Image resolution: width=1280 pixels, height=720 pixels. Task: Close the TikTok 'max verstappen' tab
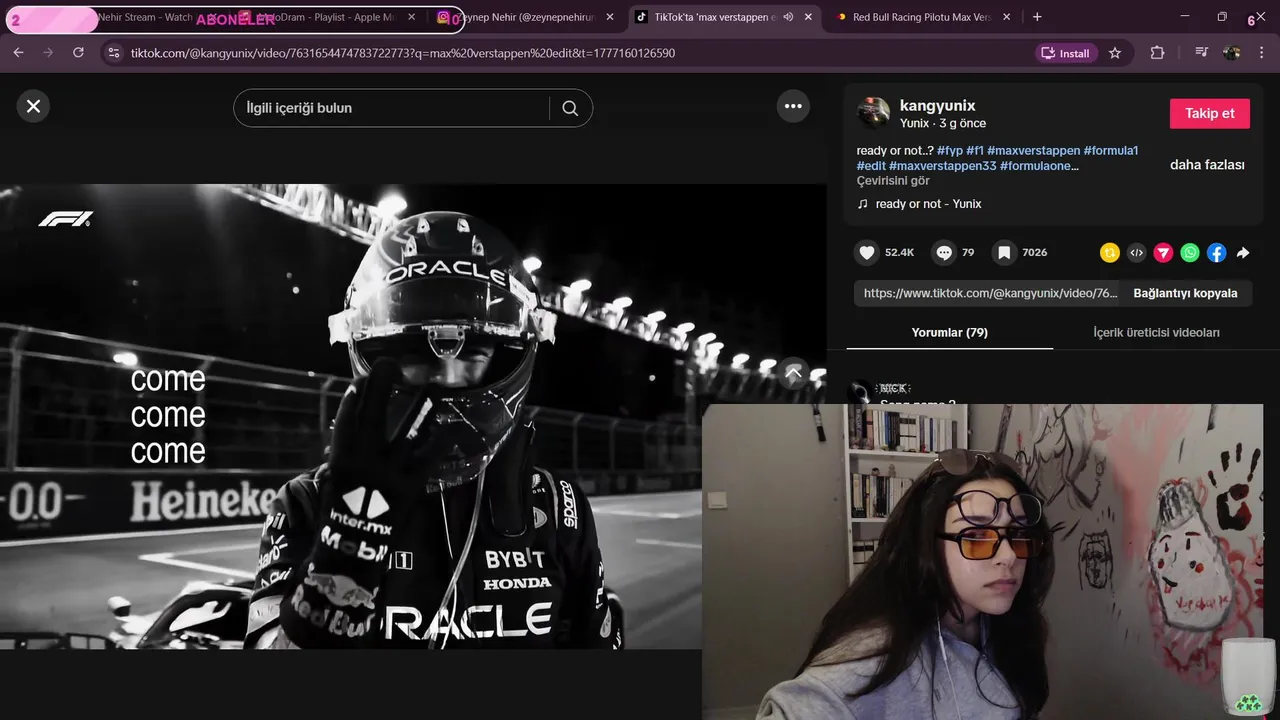[810, 17]
